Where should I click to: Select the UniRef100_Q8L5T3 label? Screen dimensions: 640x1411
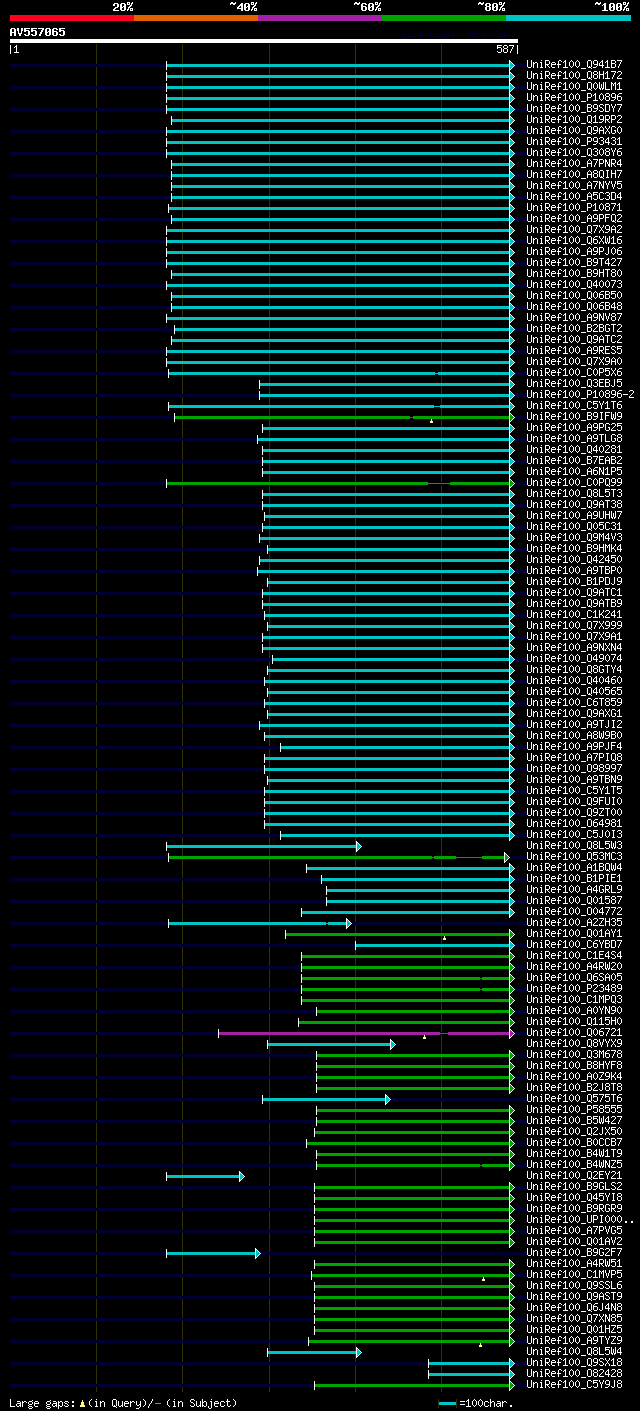(574, 493)
